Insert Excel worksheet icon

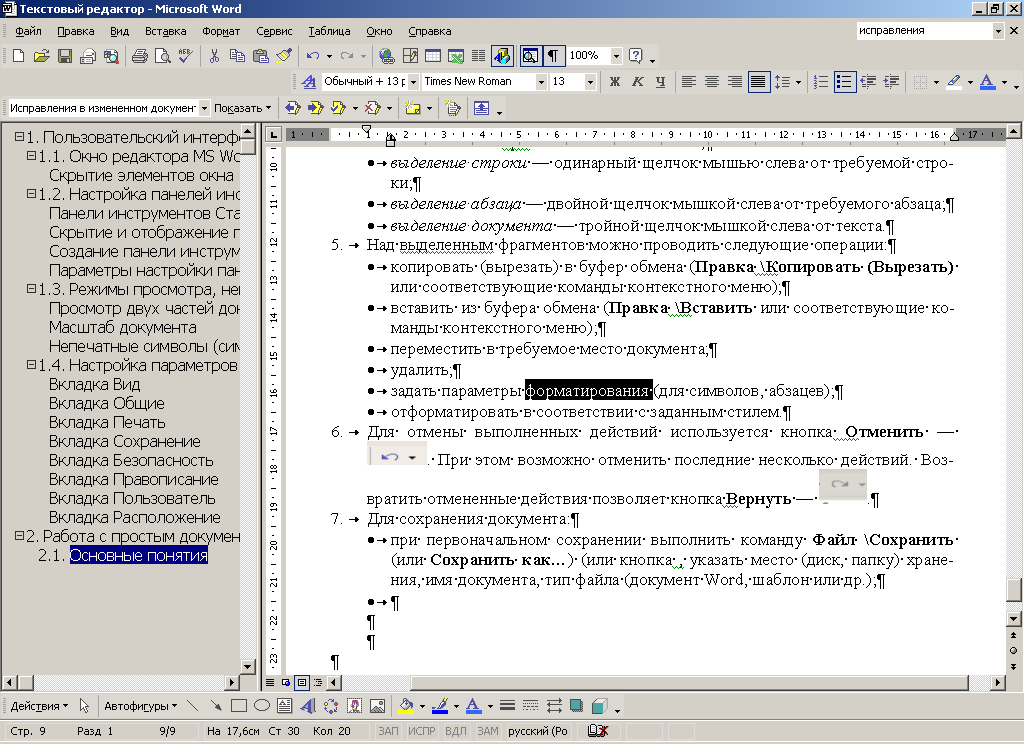[x=455, y=56]
